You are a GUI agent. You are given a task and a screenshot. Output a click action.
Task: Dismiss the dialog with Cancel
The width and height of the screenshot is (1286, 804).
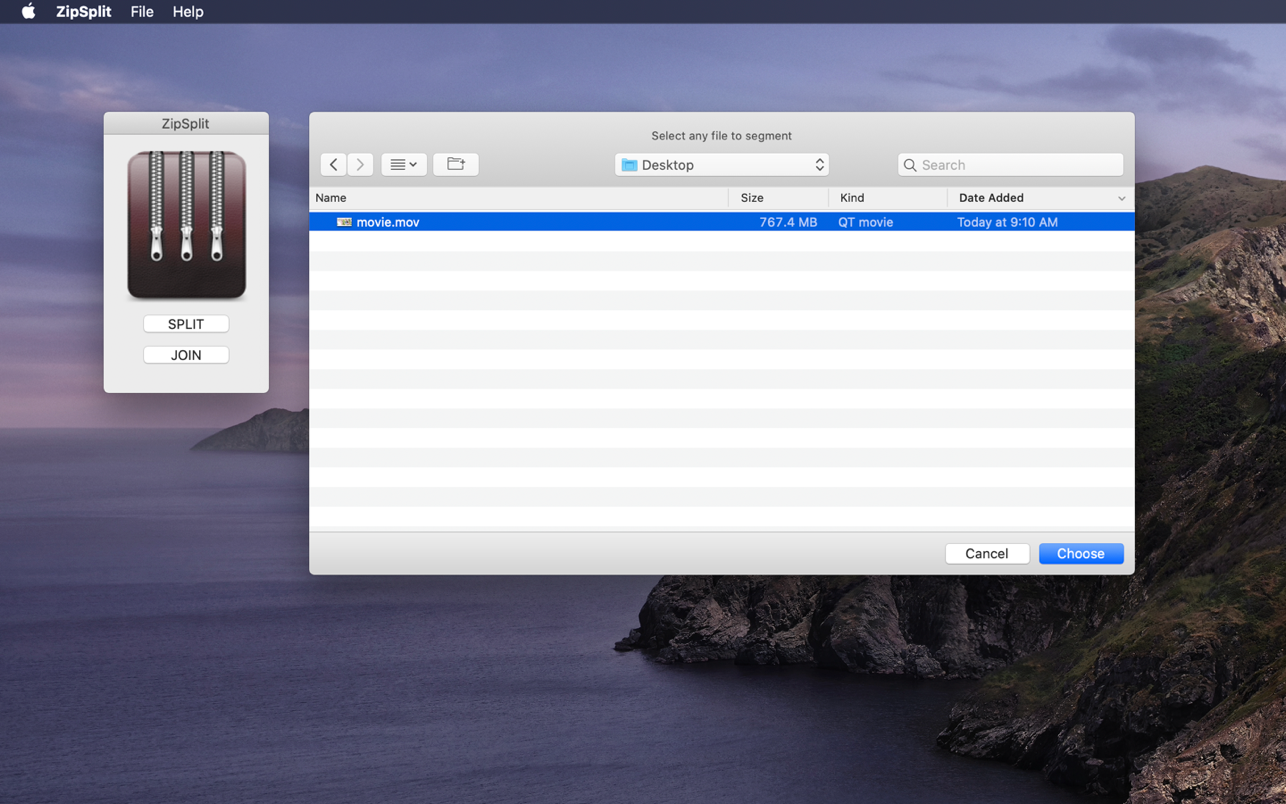point(986,553)
